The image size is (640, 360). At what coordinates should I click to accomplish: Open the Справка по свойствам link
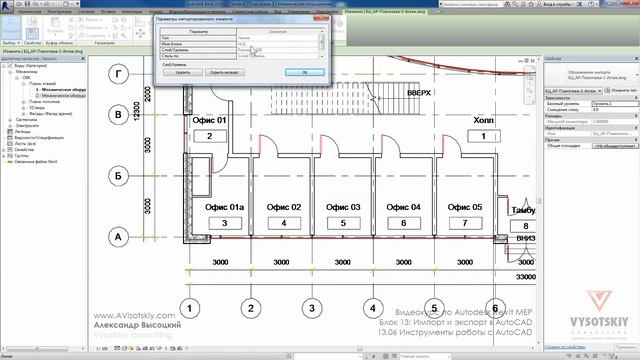pos(564,347)
